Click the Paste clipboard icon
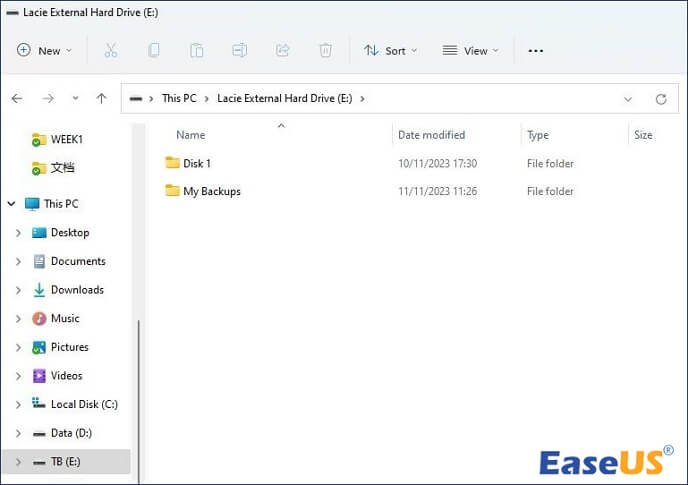The width and height of the screenshot is (688, 485). (x=197, y=50)
